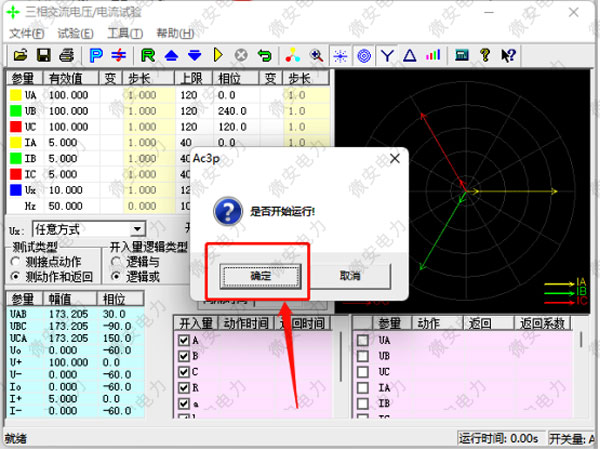Click 取消 in the Ac3p dialog
Viewport: 600px width, 450px height.
[349, 274]
